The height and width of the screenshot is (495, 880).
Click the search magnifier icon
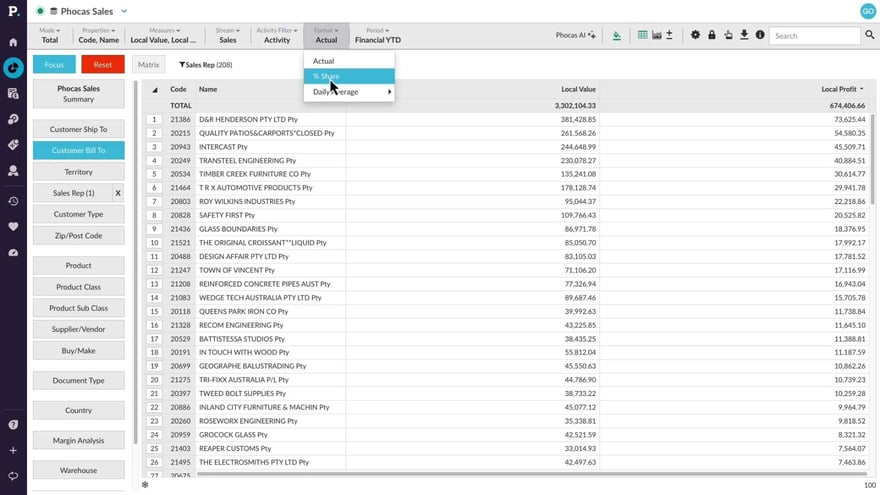coord(869,35)
